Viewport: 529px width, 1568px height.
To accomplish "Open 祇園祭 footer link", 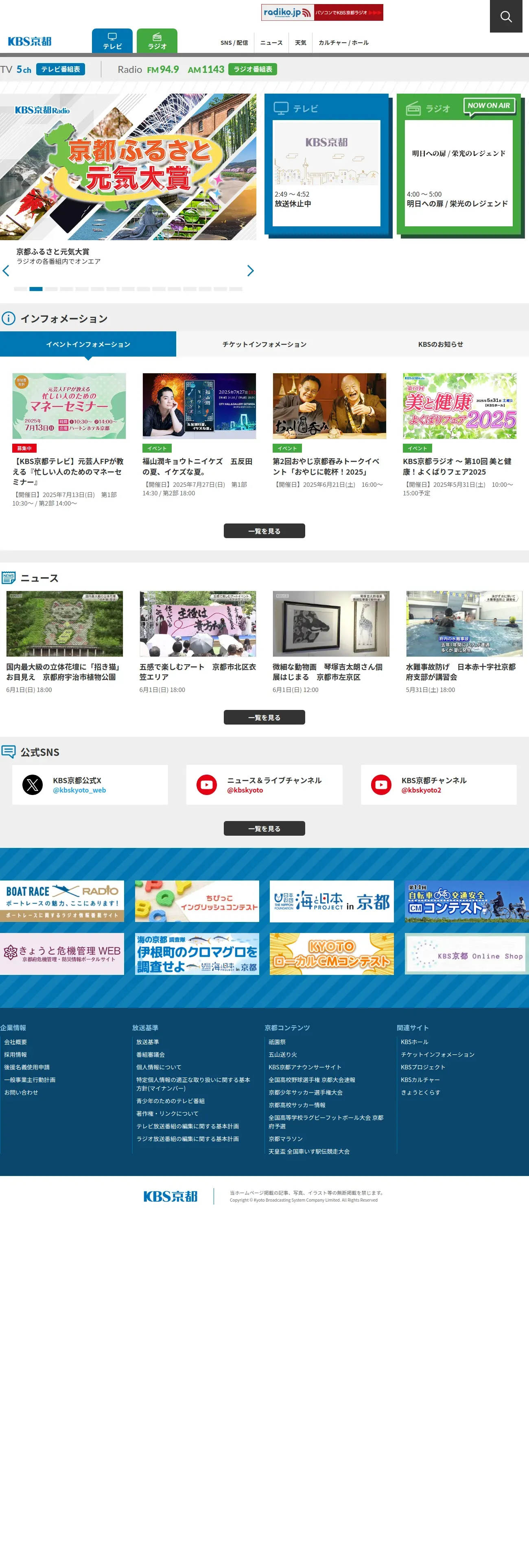I will 277,1042.
